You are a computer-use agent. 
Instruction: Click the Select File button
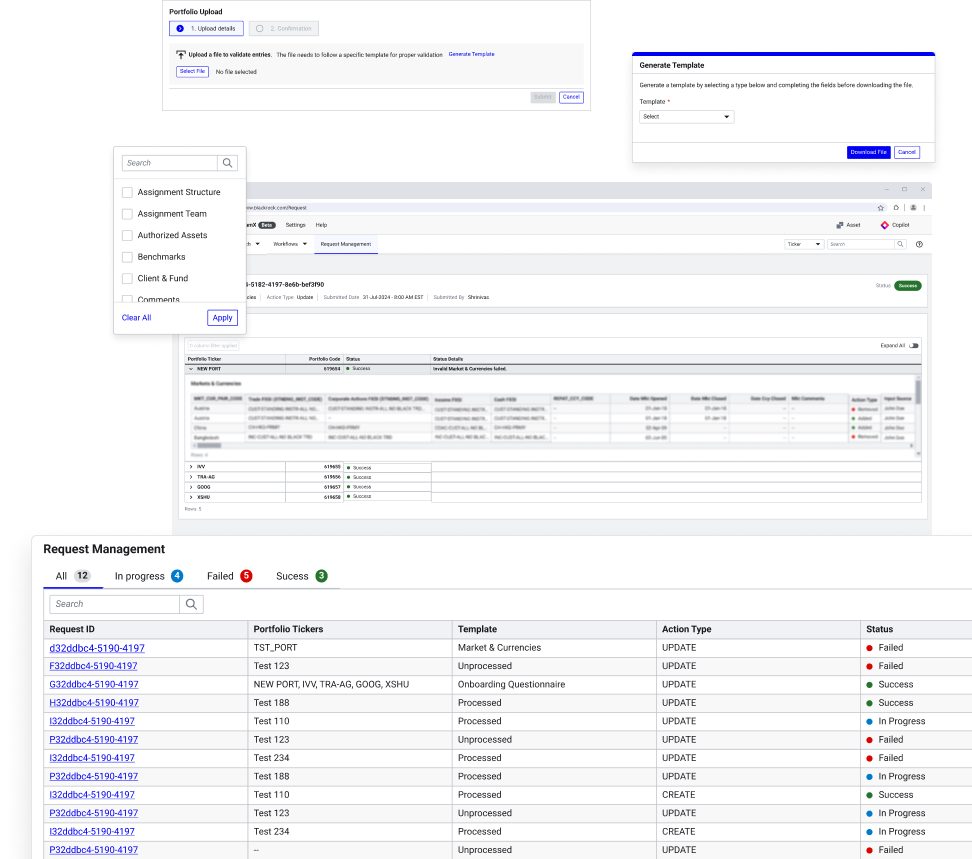[192, 71]
